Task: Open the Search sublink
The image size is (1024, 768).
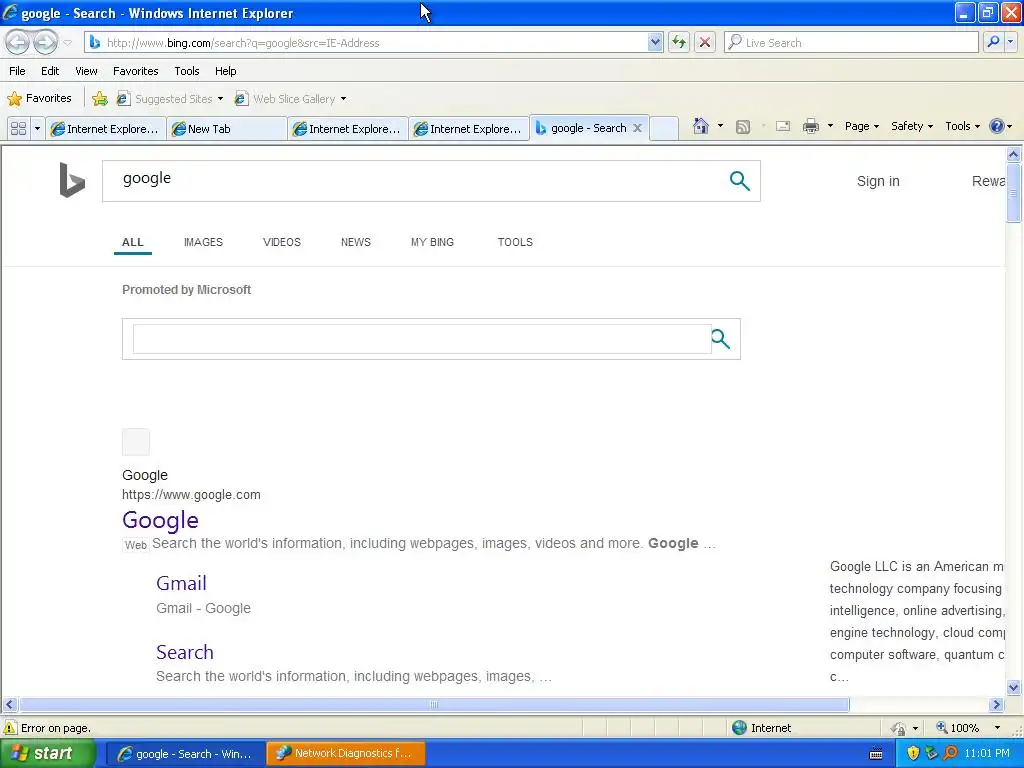Action: [185, 652]
